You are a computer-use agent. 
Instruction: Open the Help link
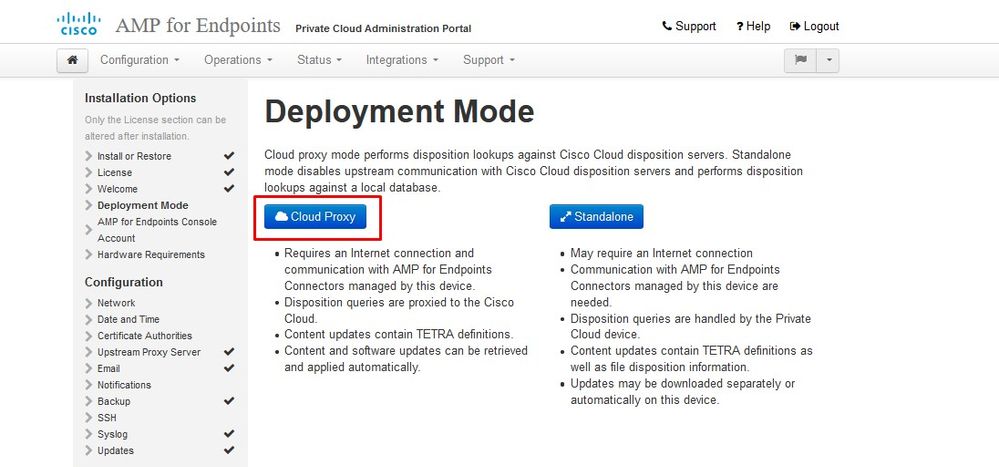click(x=753, y=26)
